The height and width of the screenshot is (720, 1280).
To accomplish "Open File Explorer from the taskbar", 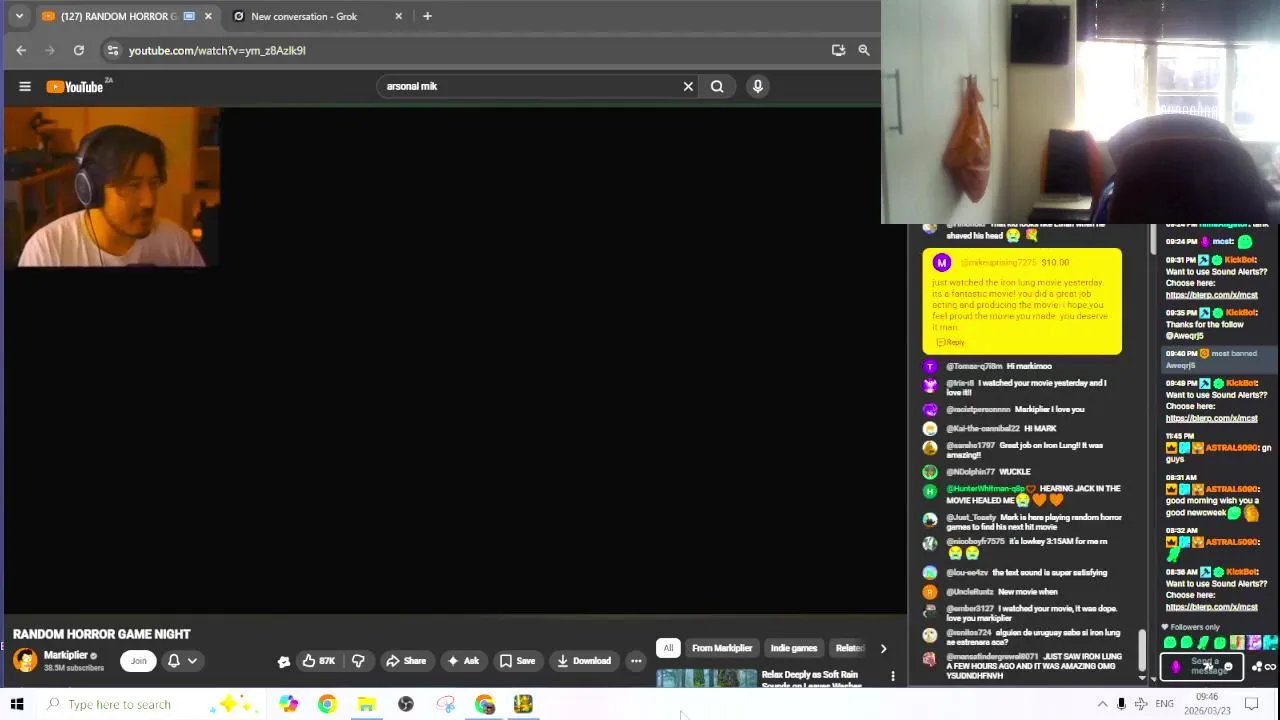I will coord(366,704).
